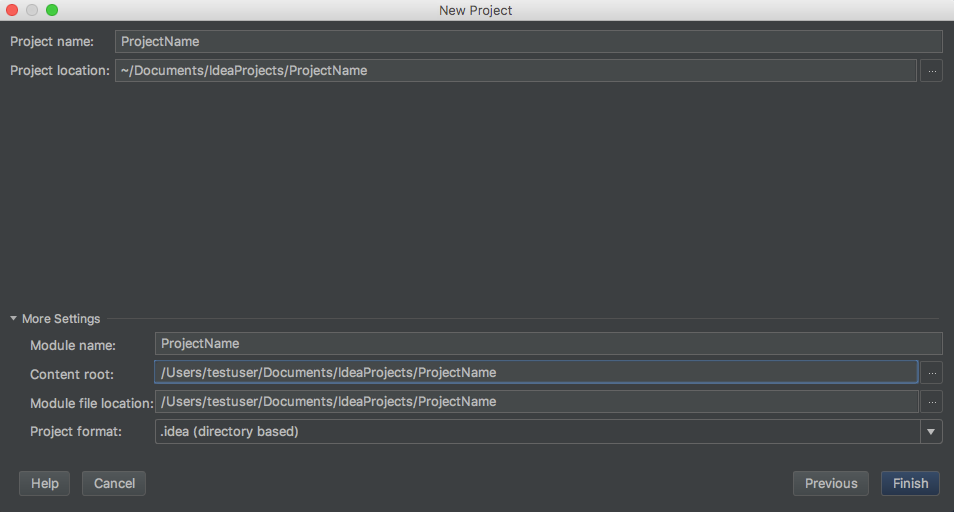The image size is (954, 512).
Task: Click the 'Project name:' label
Action: point(52,41)
